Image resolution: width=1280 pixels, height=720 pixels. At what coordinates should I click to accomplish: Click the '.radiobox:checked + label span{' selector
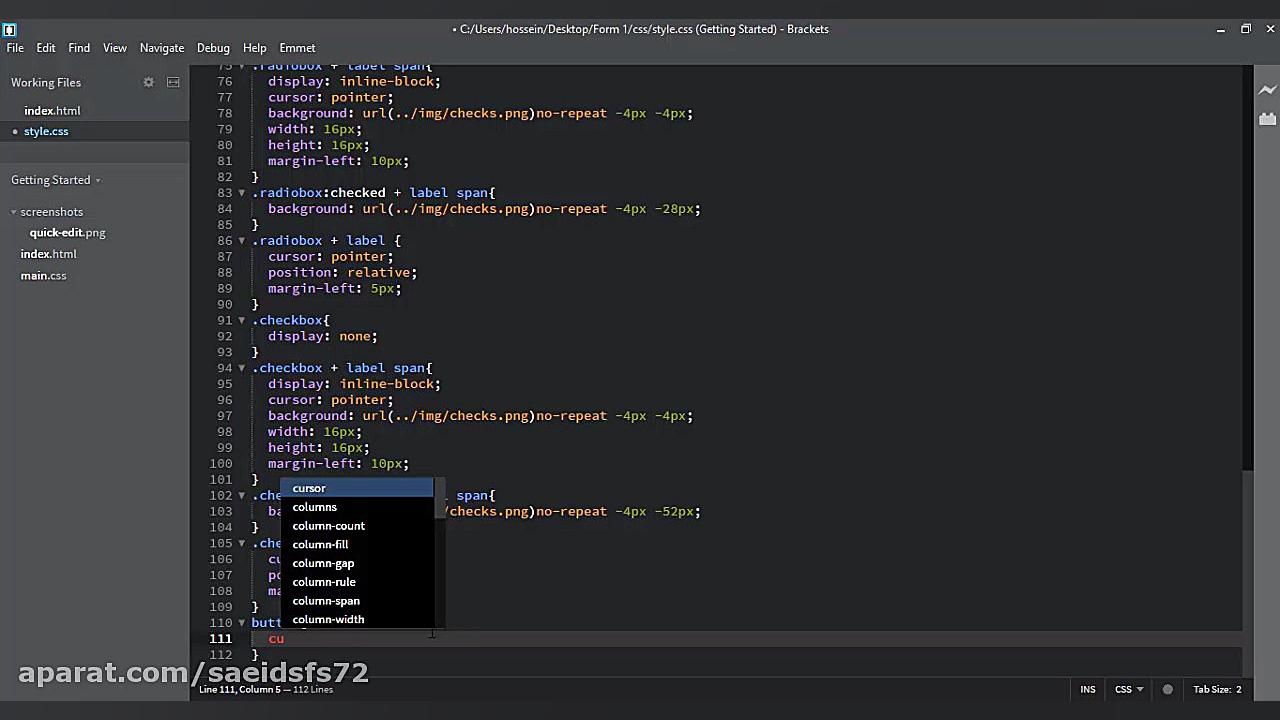[x=373, y=193]
